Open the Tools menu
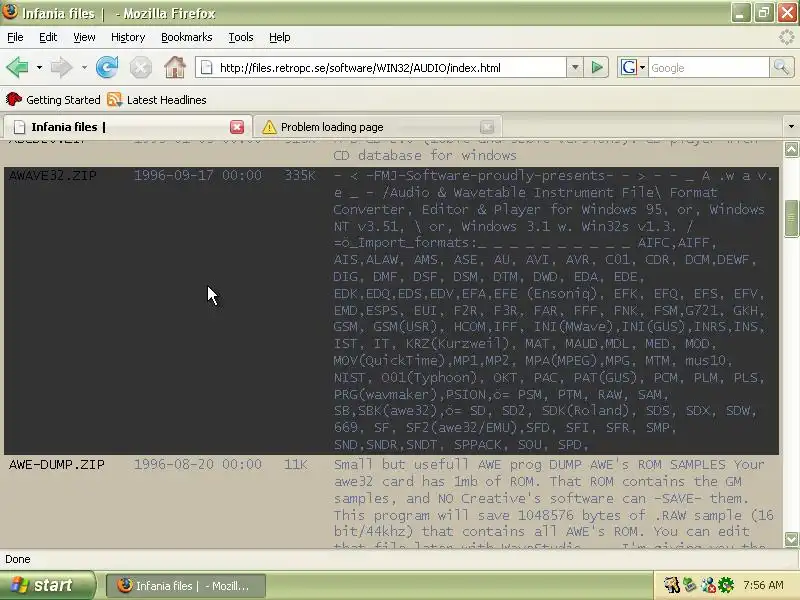This screenshot has width=800, height=600. point(241,37)
